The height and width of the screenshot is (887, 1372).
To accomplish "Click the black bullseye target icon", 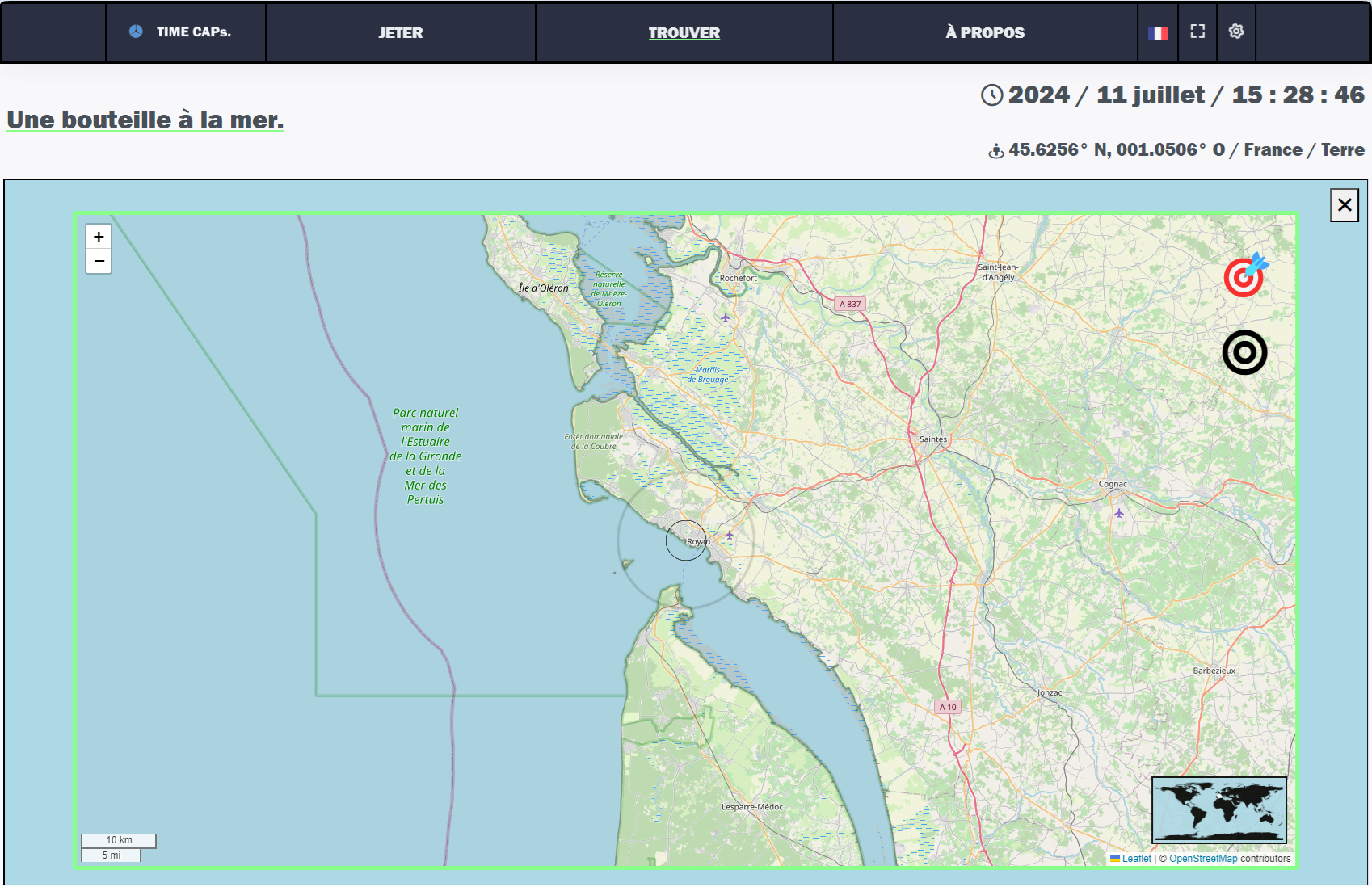I will click(x=1244, y=352).
